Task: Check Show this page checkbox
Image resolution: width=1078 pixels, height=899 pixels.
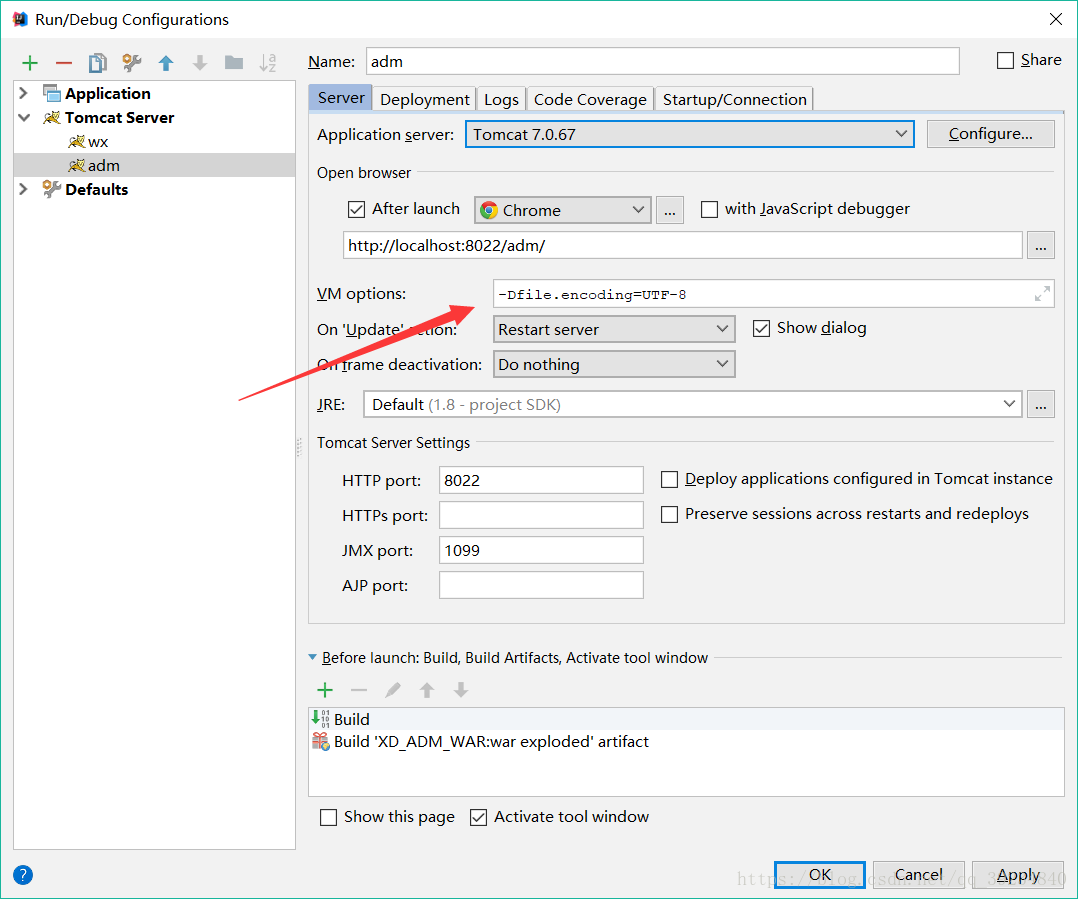Action: pos(329,817)
